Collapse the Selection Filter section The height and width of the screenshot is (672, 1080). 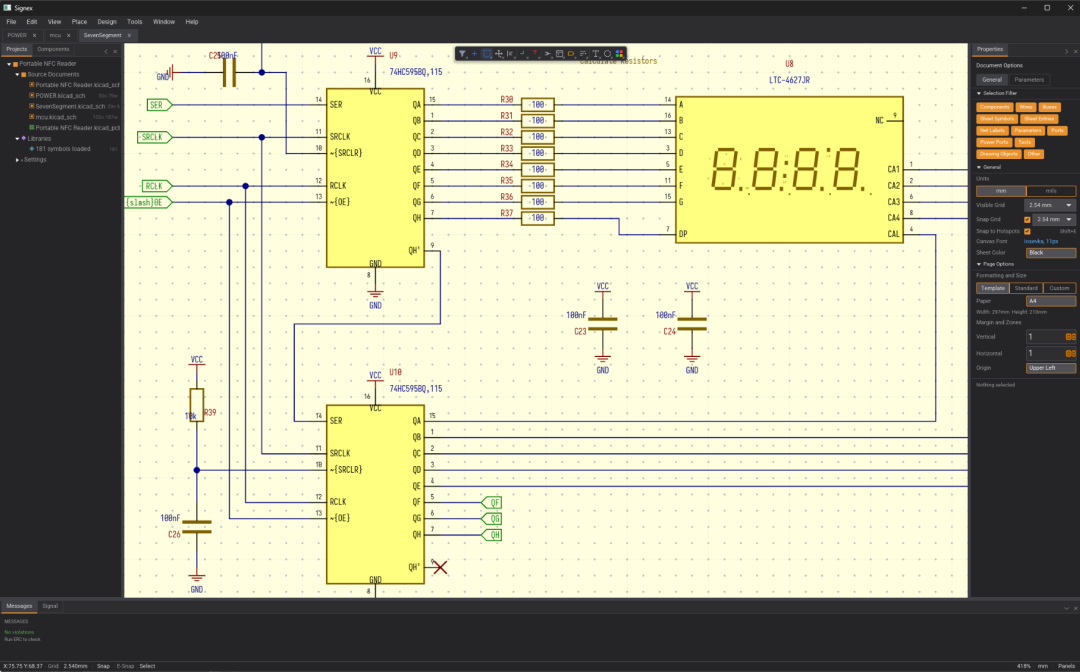tap(979, 93)
